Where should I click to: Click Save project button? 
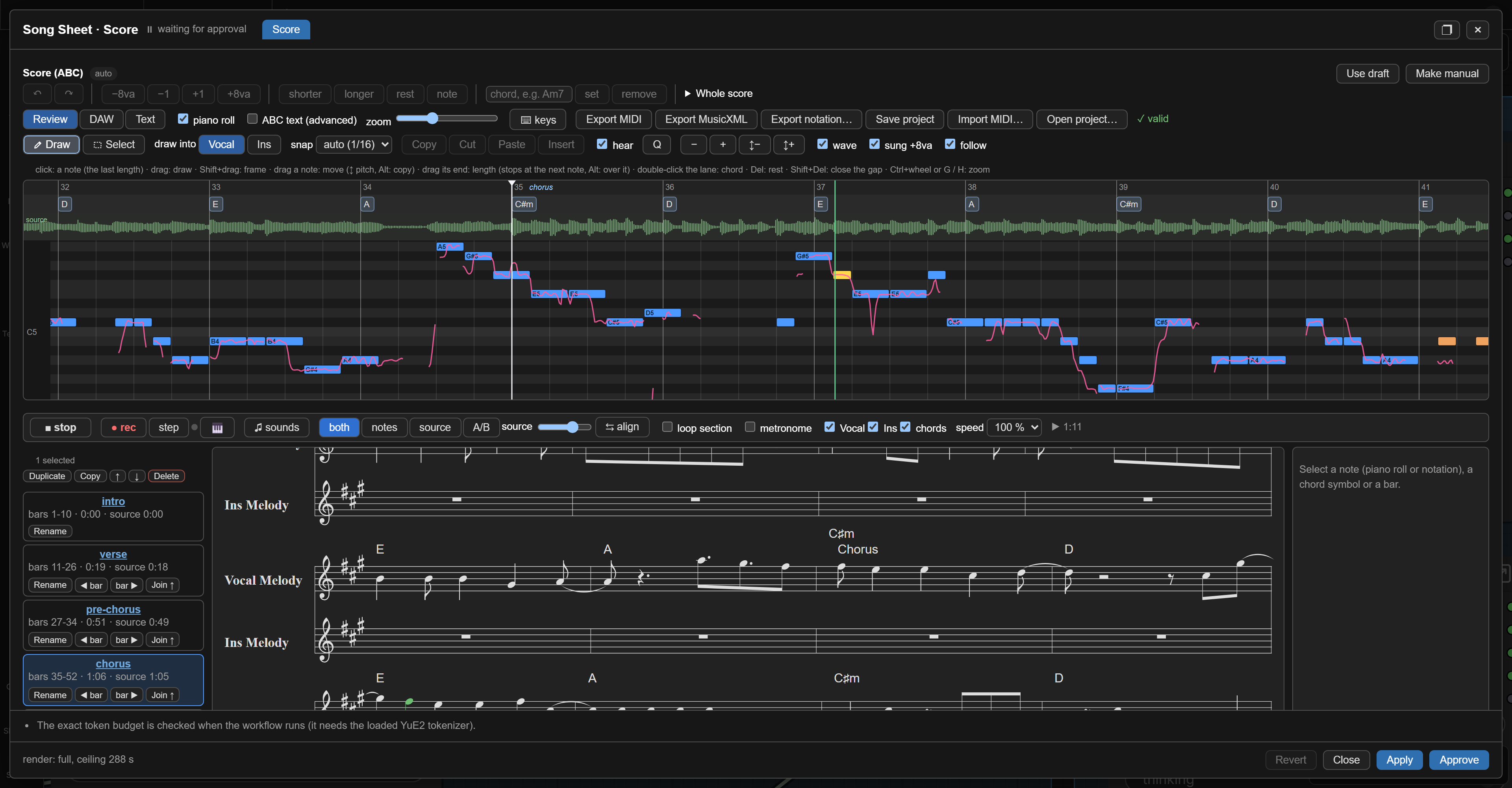tap(904, 119)
